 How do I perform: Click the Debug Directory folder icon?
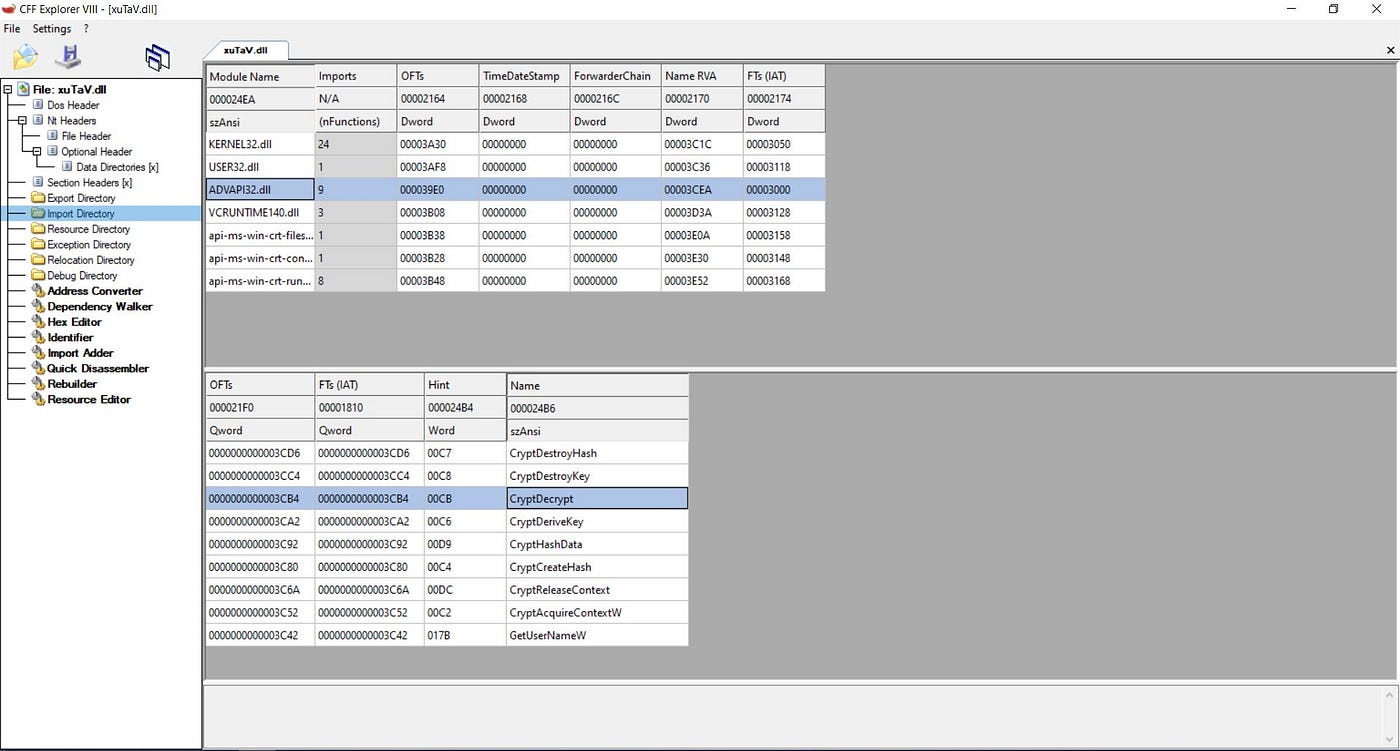point(38,275)
